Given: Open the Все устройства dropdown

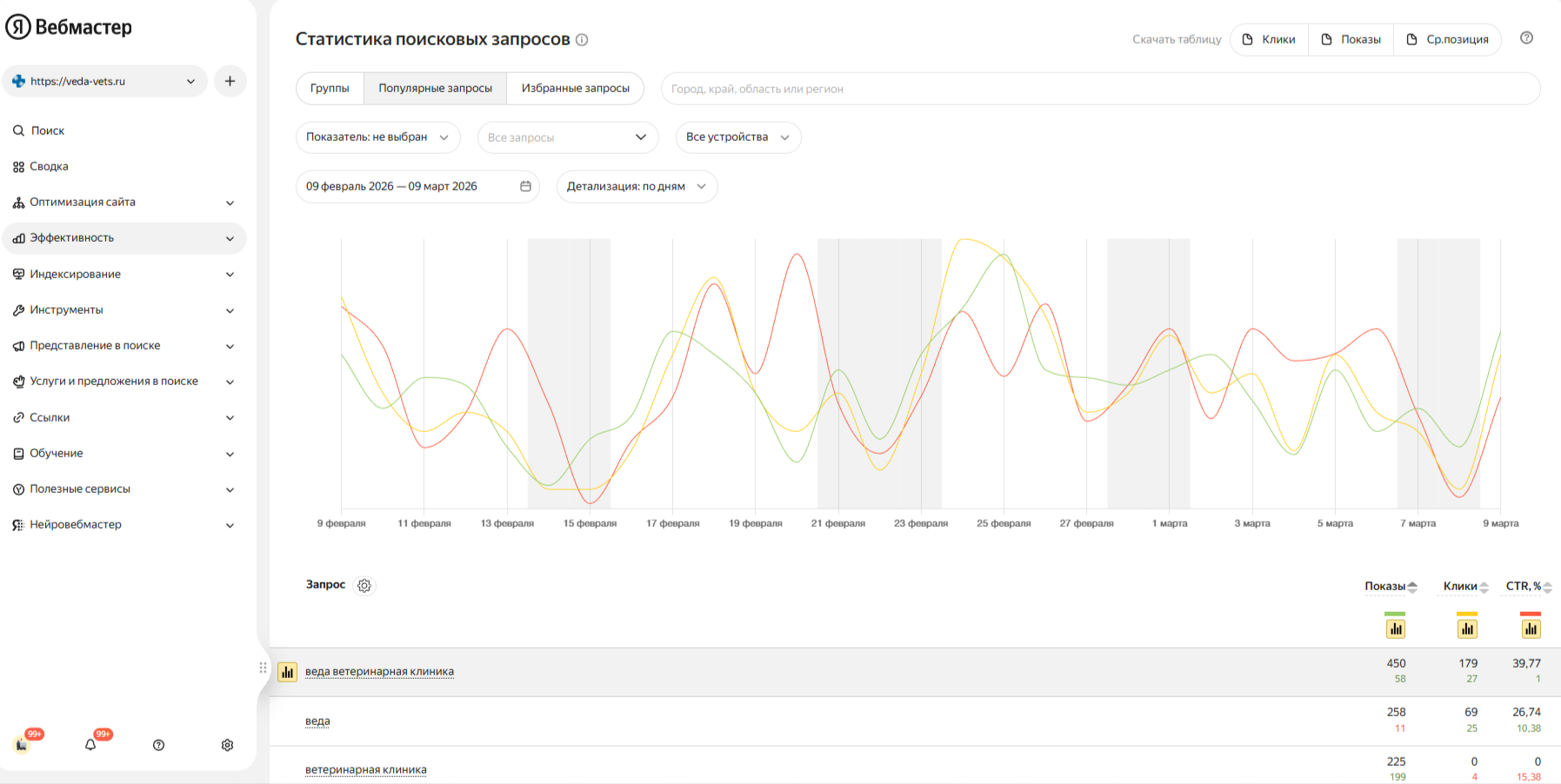Looking at the screenshot, I should click(737, 137).
